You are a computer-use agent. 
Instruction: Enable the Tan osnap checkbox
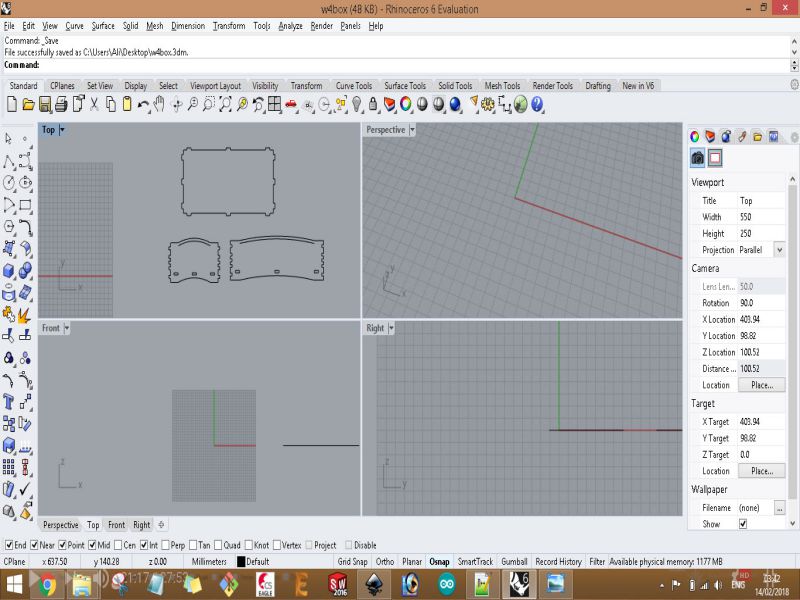click(x=193, y=545)
